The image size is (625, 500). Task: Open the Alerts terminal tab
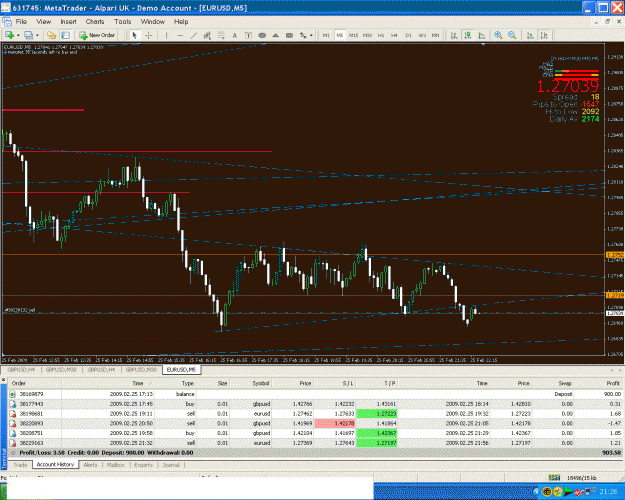tap(90, 465)
